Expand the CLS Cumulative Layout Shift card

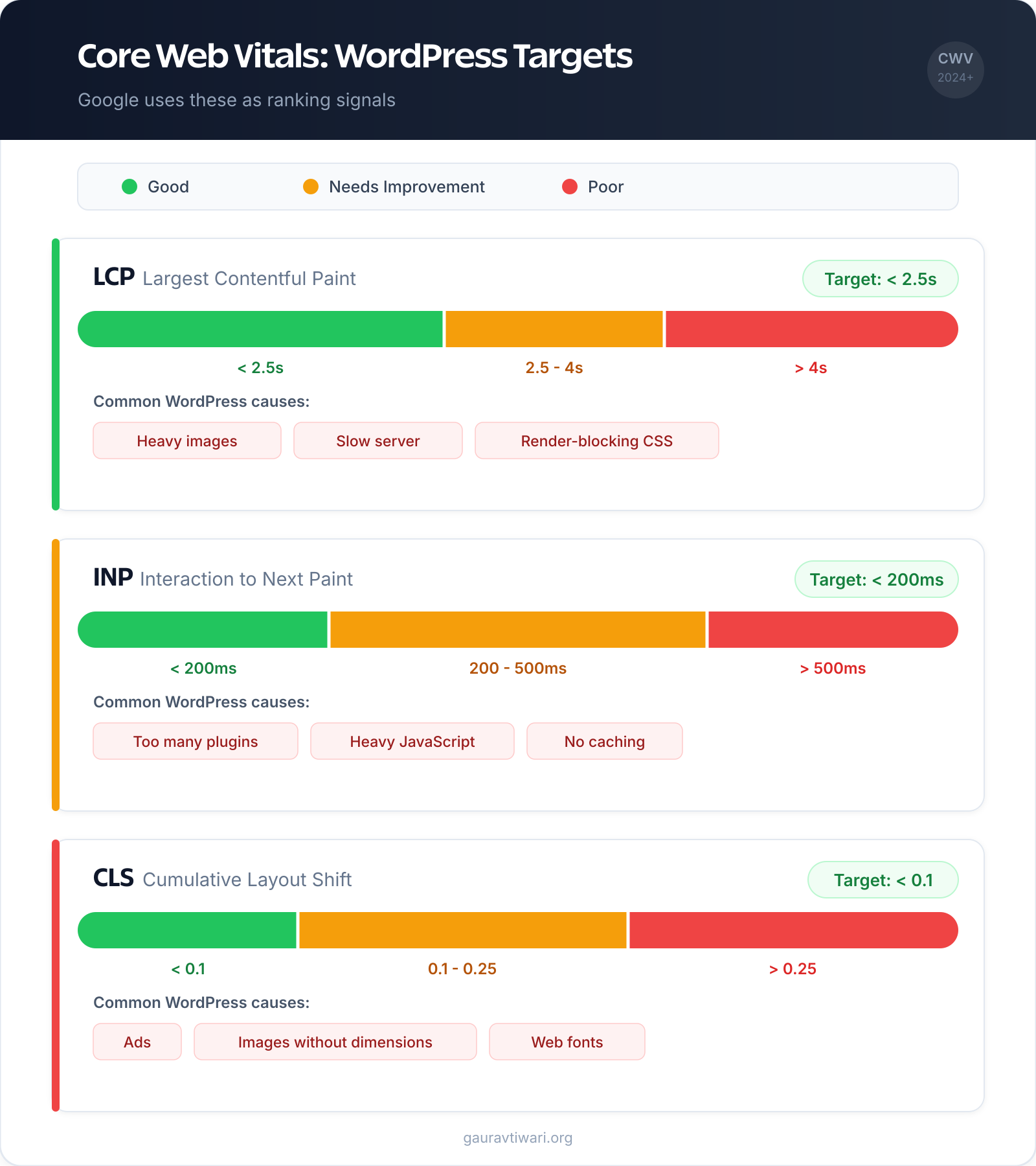coord(221,880)
